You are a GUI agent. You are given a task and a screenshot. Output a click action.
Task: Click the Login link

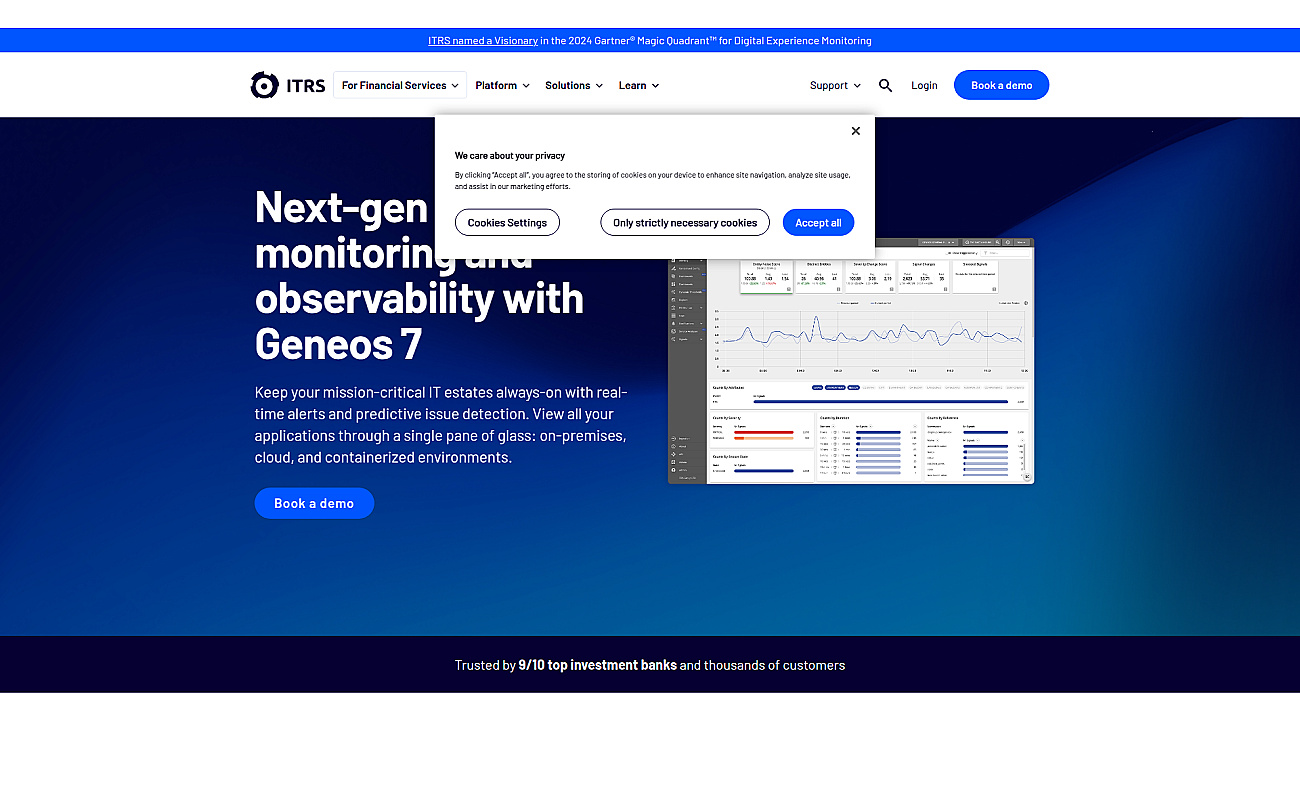click(924, 85)
